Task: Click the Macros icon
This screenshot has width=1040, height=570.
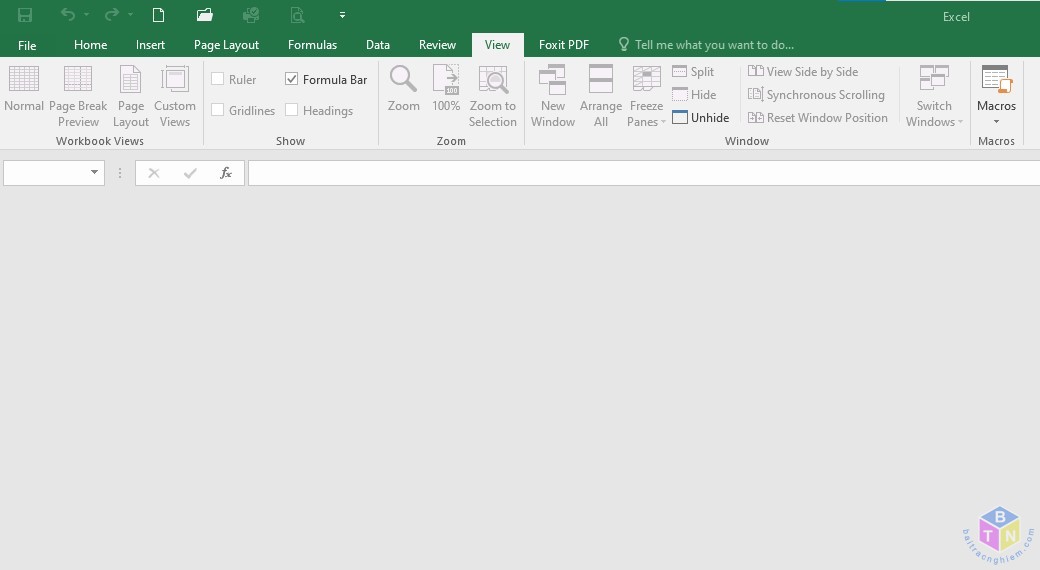Action: click(996, 81)
